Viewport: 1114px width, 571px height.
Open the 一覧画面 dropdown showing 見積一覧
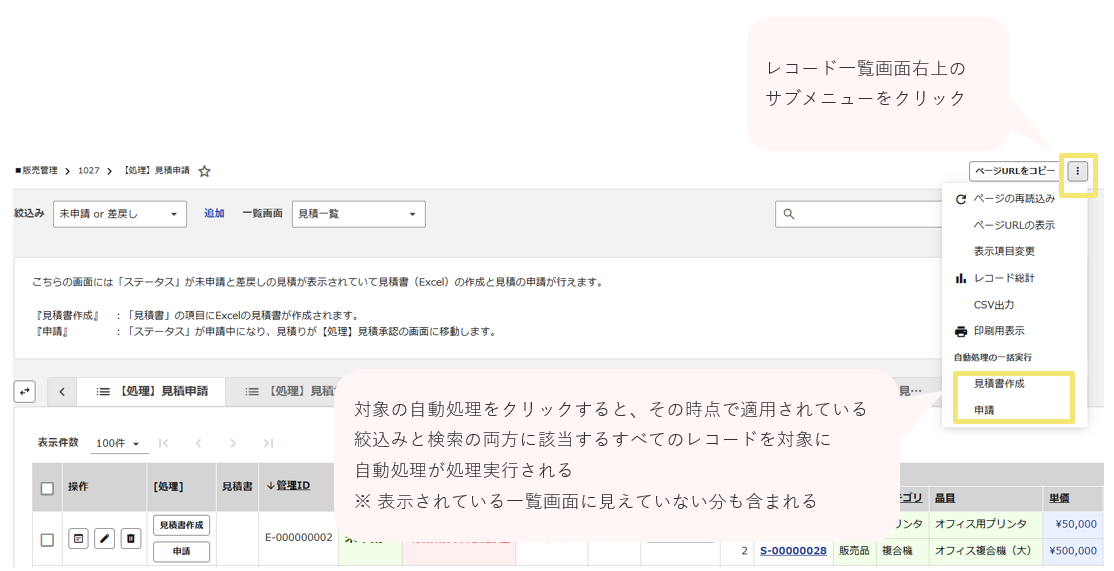(358, 214)
